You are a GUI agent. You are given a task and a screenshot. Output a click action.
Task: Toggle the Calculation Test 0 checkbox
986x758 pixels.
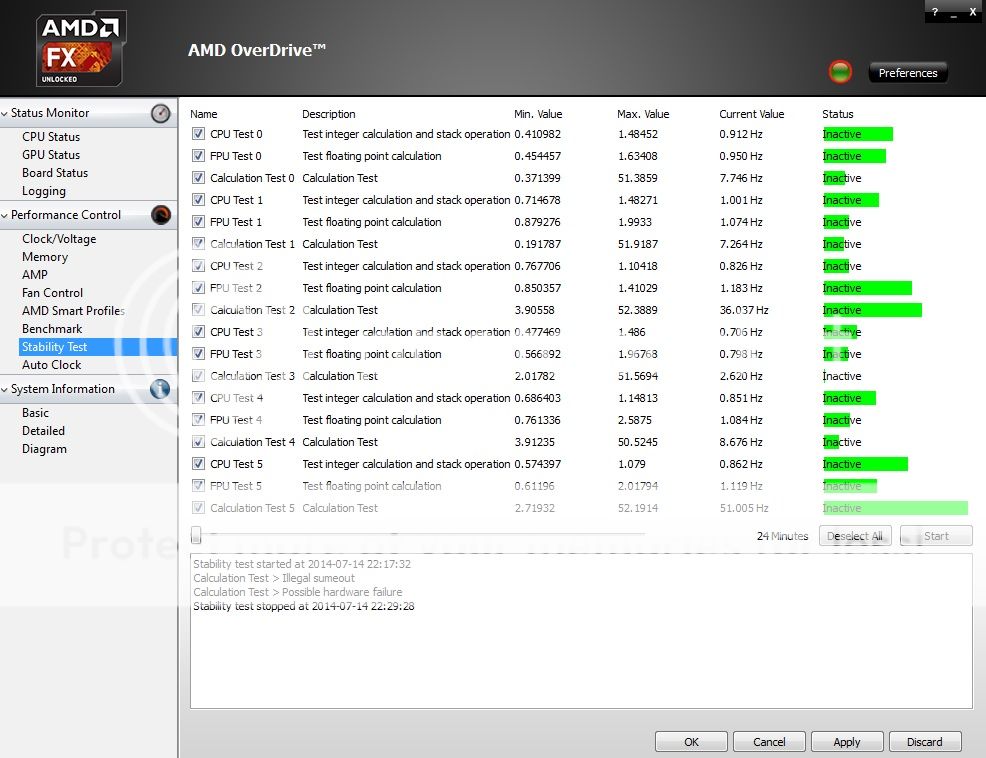point(198,178)
